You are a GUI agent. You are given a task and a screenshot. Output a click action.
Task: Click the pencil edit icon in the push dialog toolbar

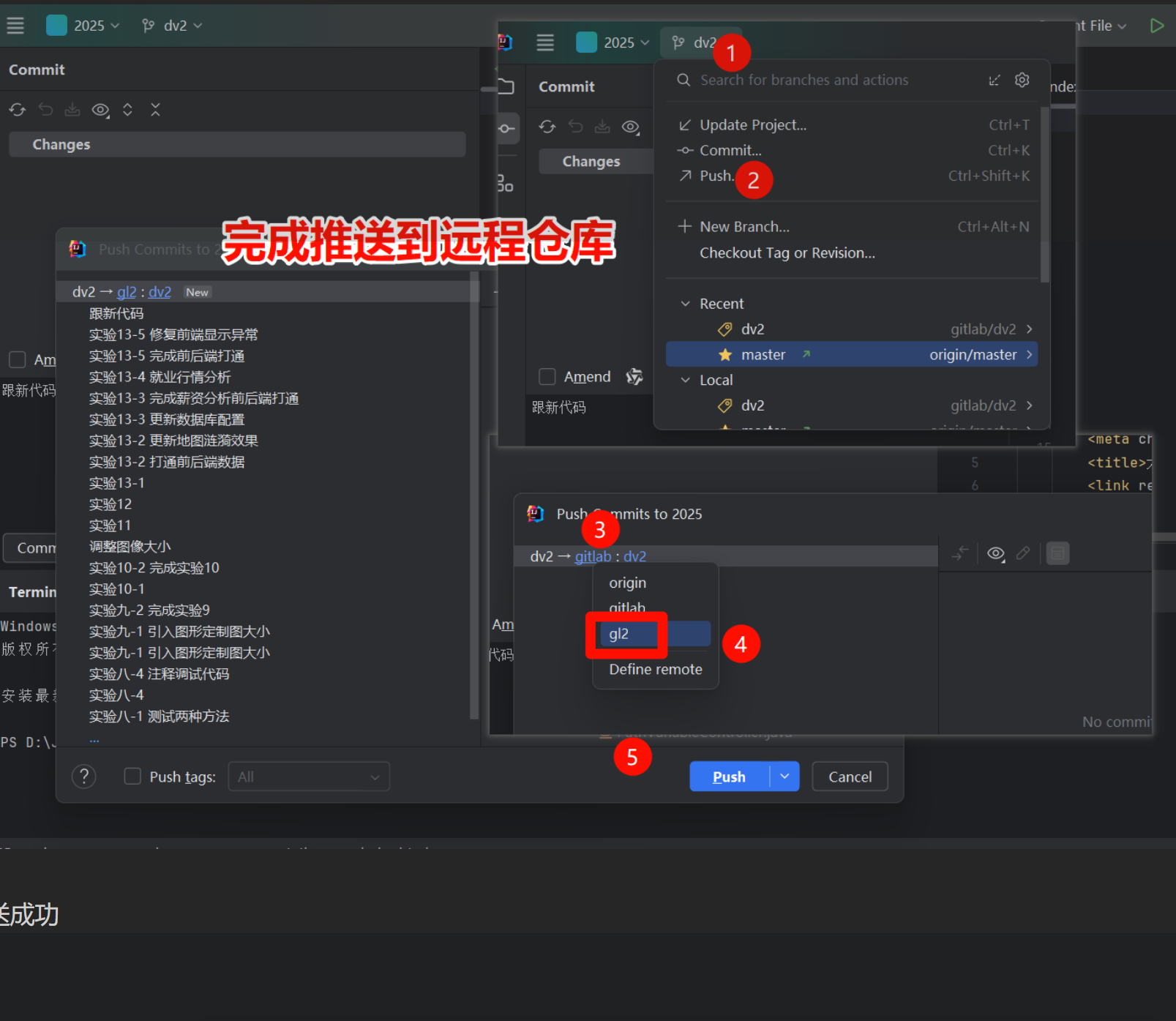coord(1023,553)
